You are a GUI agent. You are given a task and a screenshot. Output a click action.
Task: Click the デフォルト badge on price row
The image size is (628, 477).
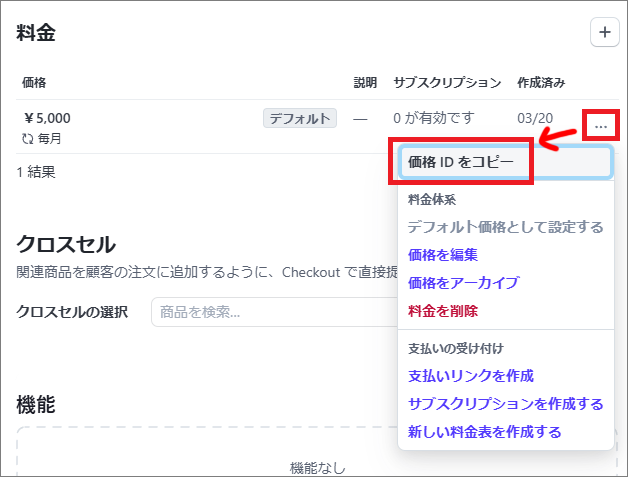300,119
